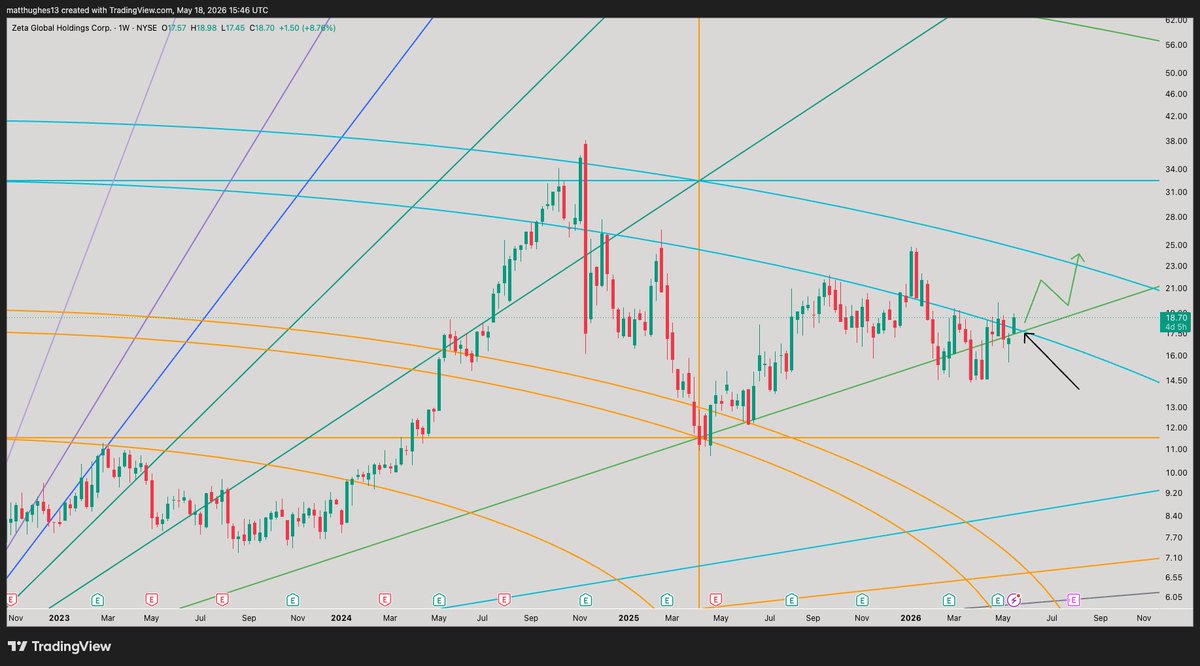Click the 13.00 price axis label
Screen dimensions: 1200x666
pos(1174,407)
